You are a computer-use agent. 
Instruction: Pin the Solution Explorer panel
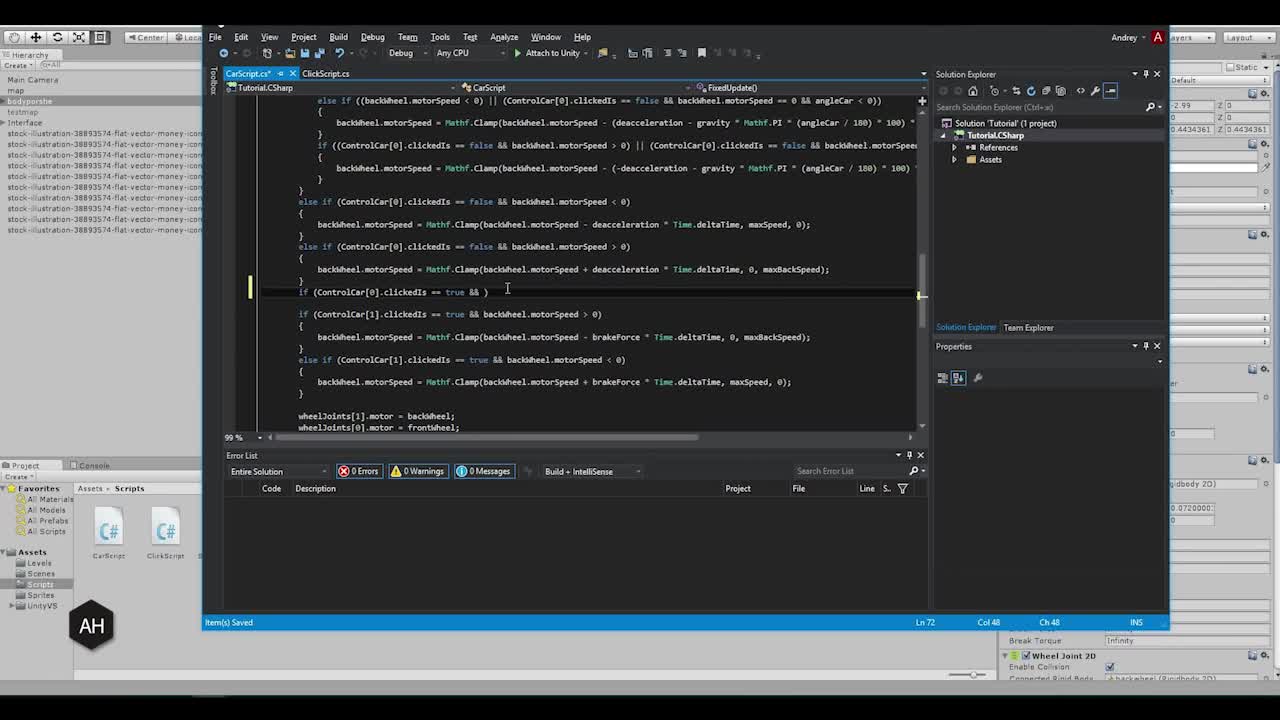1146,74
